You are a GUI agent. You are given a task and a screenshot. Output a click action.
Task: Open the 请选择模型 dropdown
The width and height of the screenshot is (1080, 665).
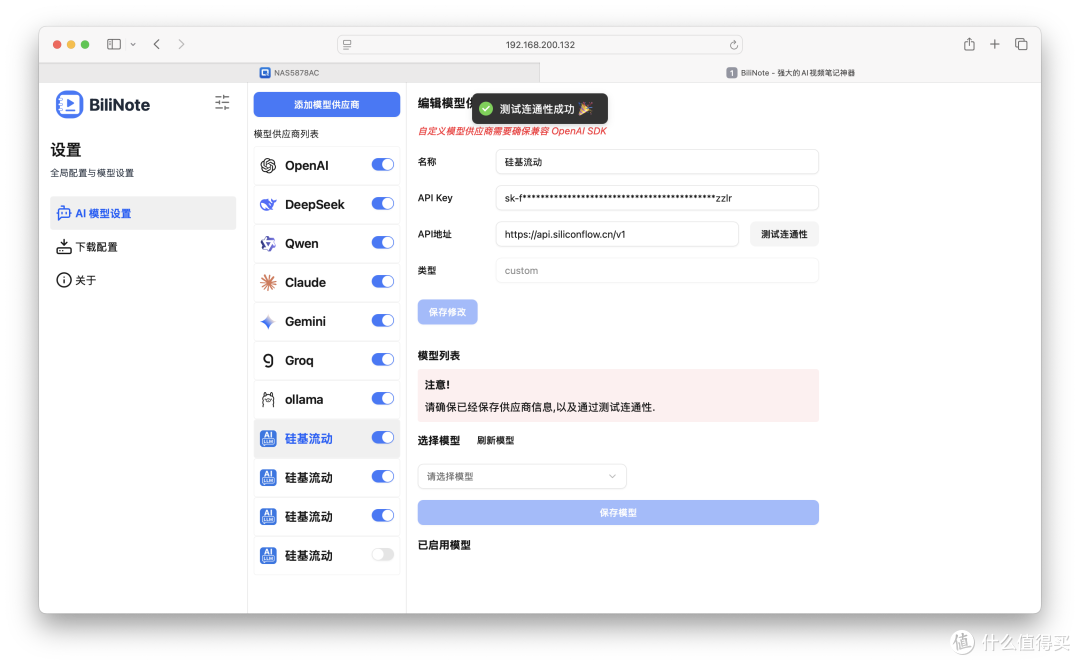(x=521, y=477)
